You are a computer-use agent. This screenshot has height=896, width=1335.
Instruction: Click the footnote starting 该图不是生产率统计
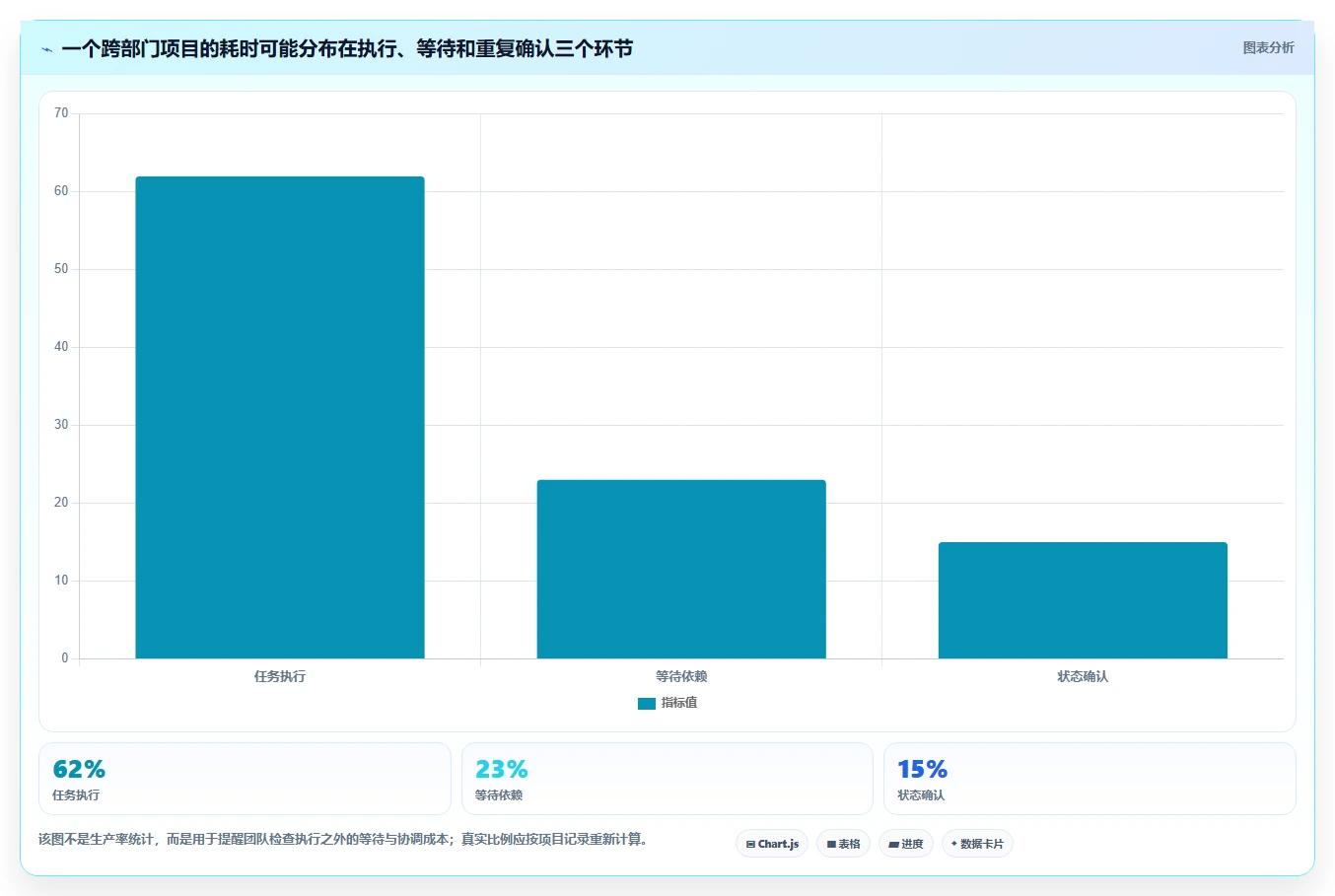[343, 840]
